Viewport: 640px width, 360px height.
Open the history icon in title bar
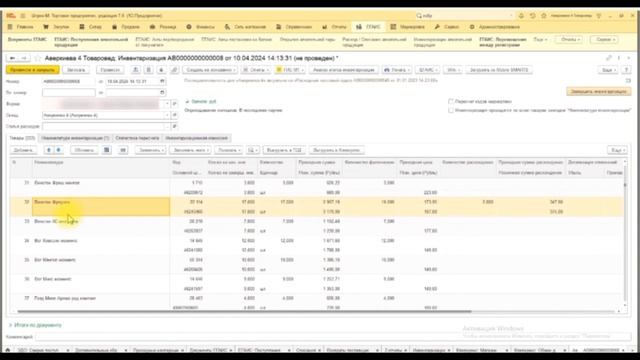(533, 16)
